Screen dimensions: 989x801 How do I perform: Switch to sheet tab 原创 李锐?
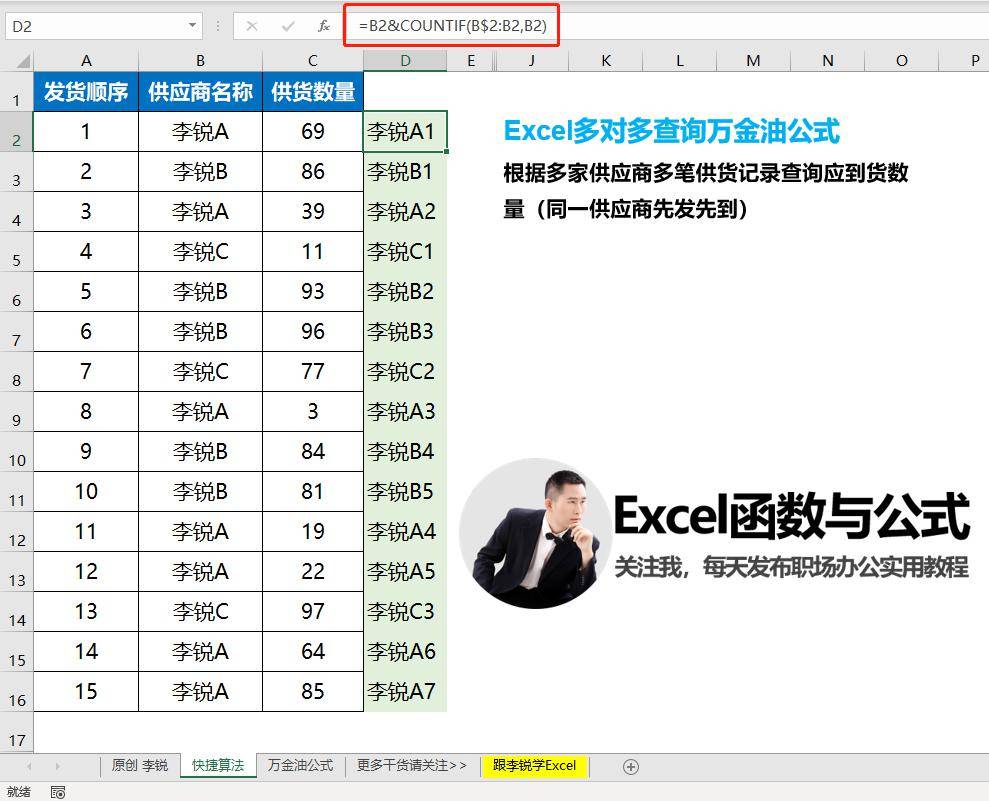139,766
